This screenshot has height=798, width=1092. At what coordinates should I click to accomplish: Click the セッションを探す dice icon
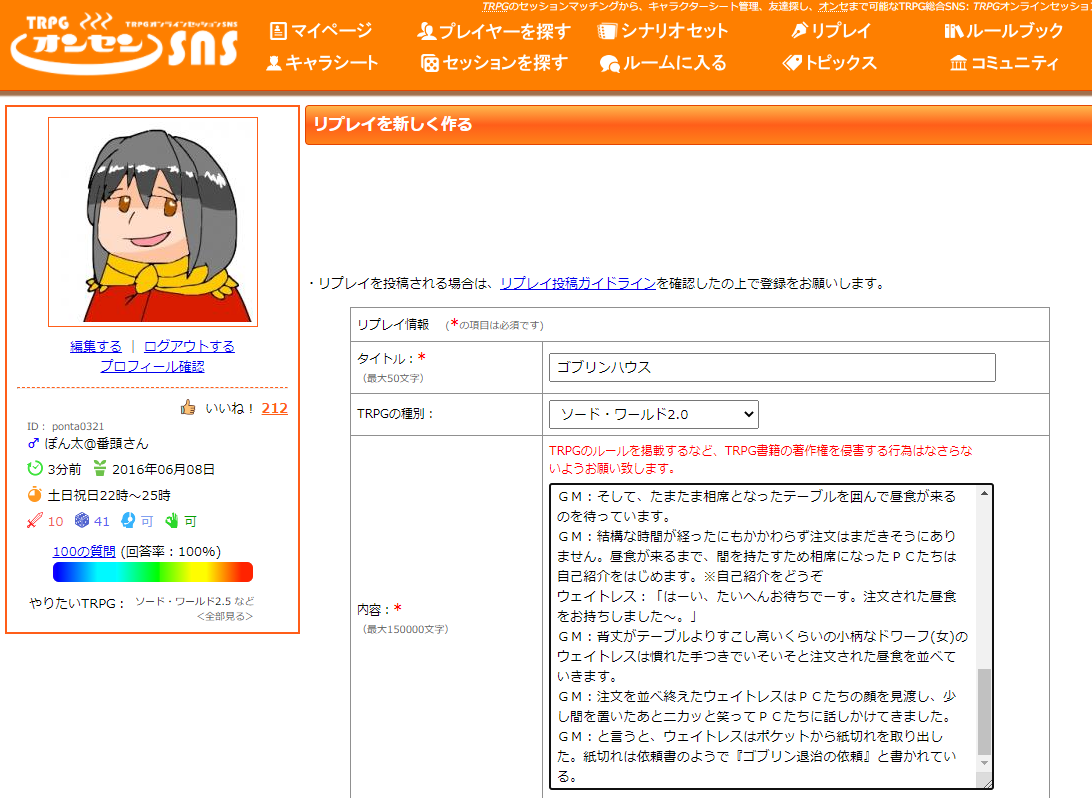430,63
